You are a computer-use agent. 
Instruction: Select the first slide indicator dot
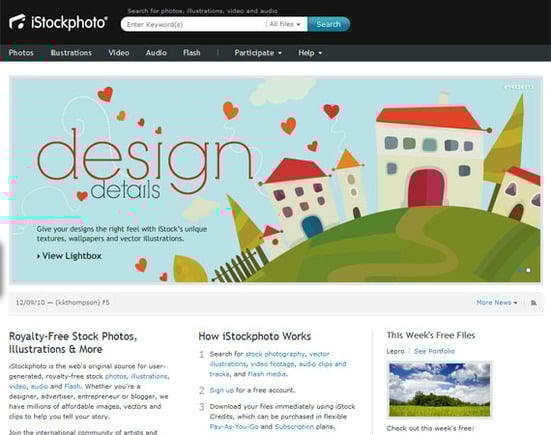(520, 270)
